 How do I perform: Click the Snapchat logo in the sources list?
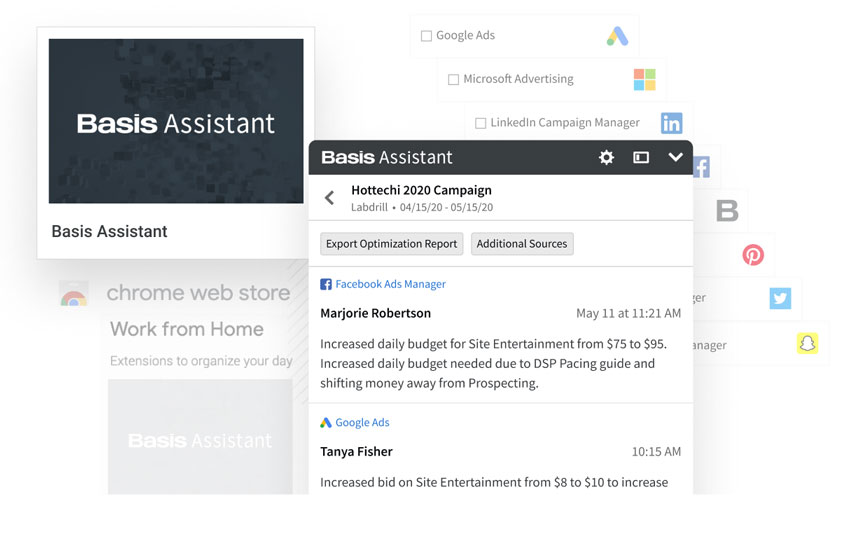pos(807,343)
